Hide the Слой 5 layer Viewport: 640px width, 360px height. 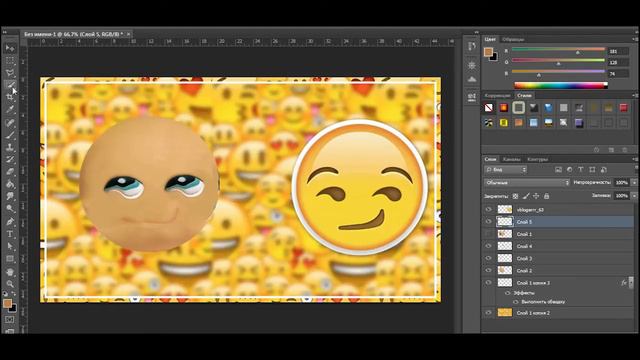[488, 222]
